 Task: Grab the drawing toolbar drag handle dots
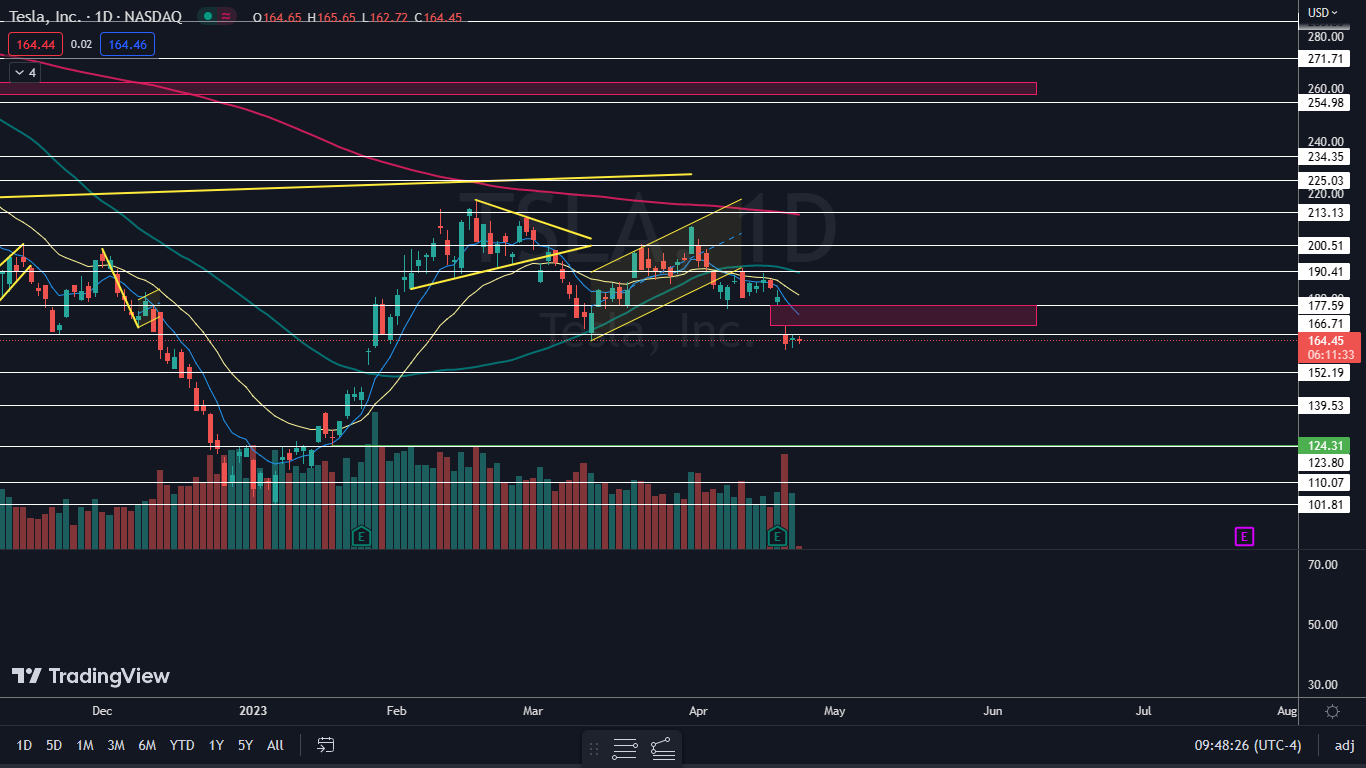pyautogui.click(x=594, y=747)
